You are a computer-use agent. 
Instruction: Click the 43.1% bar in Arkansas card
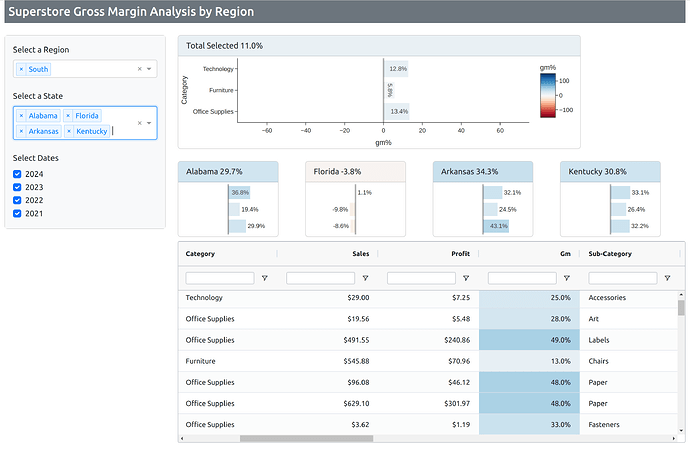496,226
